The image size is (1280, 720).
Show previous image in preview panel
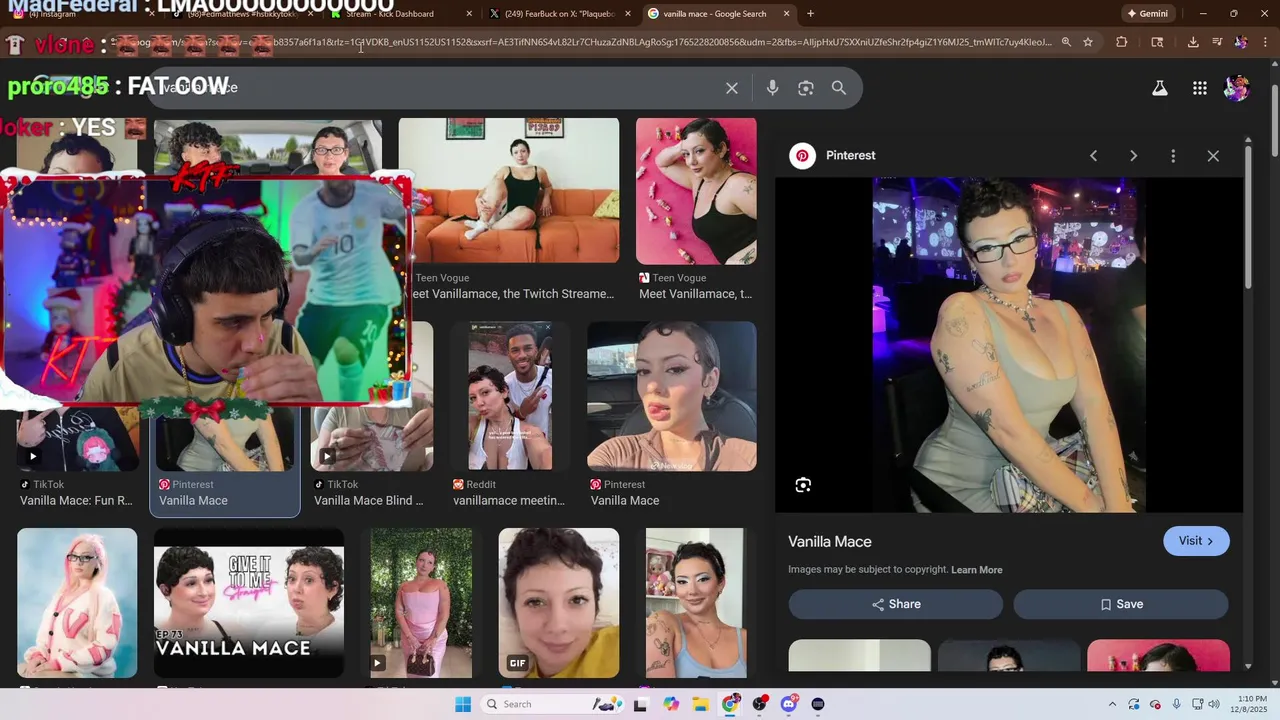pos(1093,156)
